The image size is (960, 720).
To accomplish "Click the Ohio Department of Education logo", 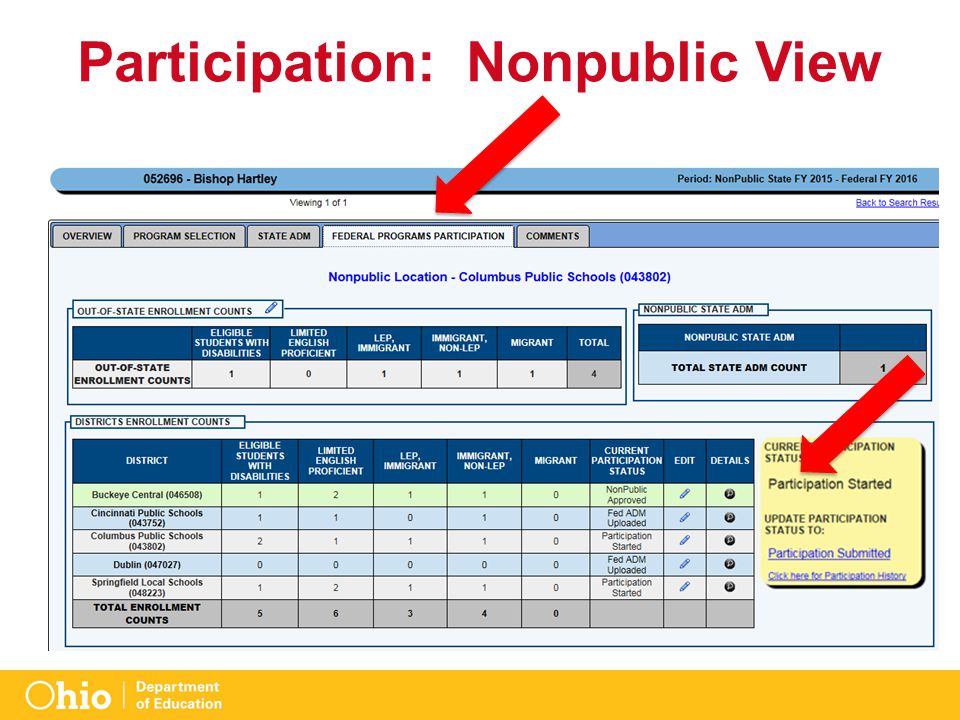I will point(124,696).
